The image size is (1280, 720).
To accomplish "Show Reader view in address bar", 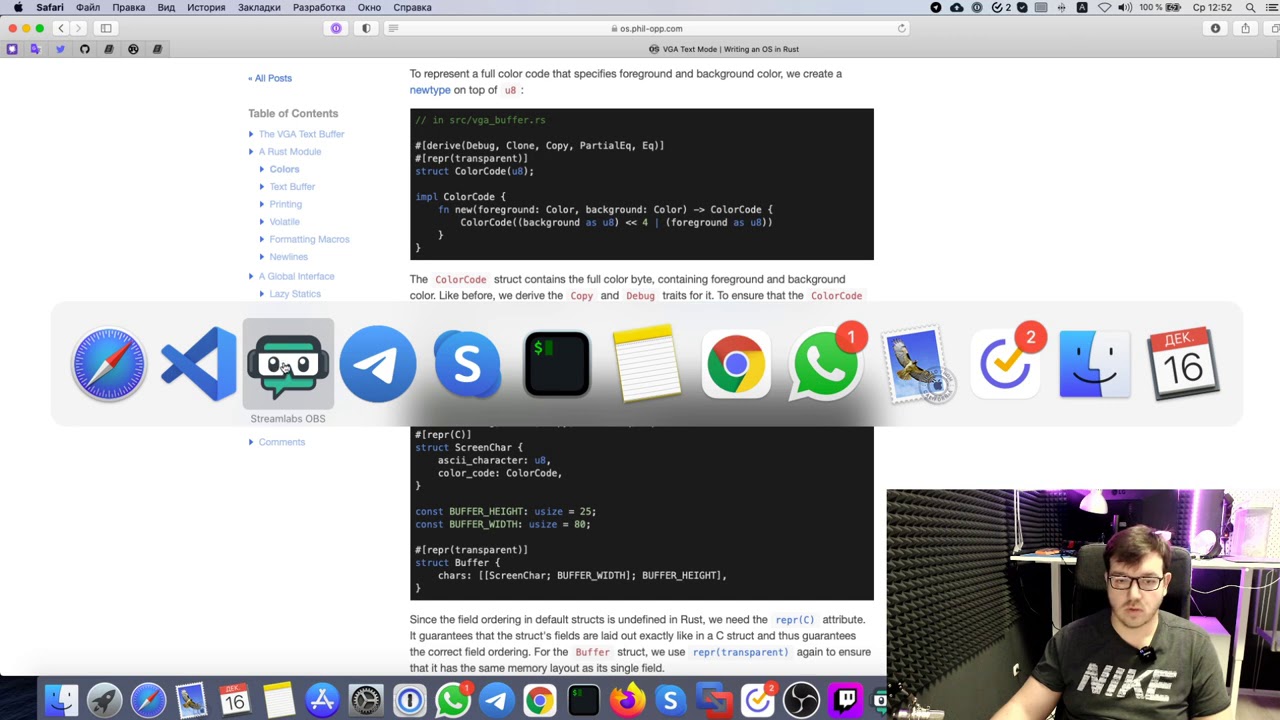I will [393, 28].
